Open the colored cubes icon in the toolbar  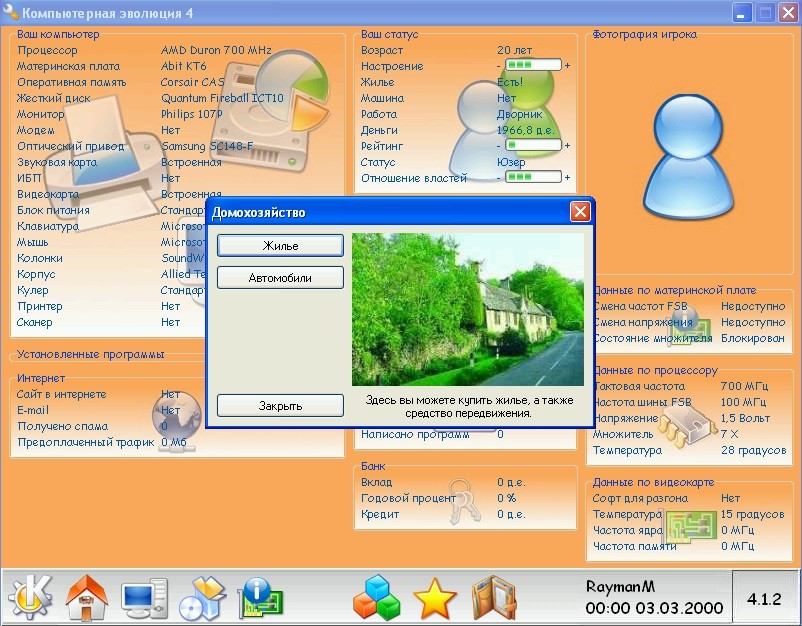tap(376, 598)
